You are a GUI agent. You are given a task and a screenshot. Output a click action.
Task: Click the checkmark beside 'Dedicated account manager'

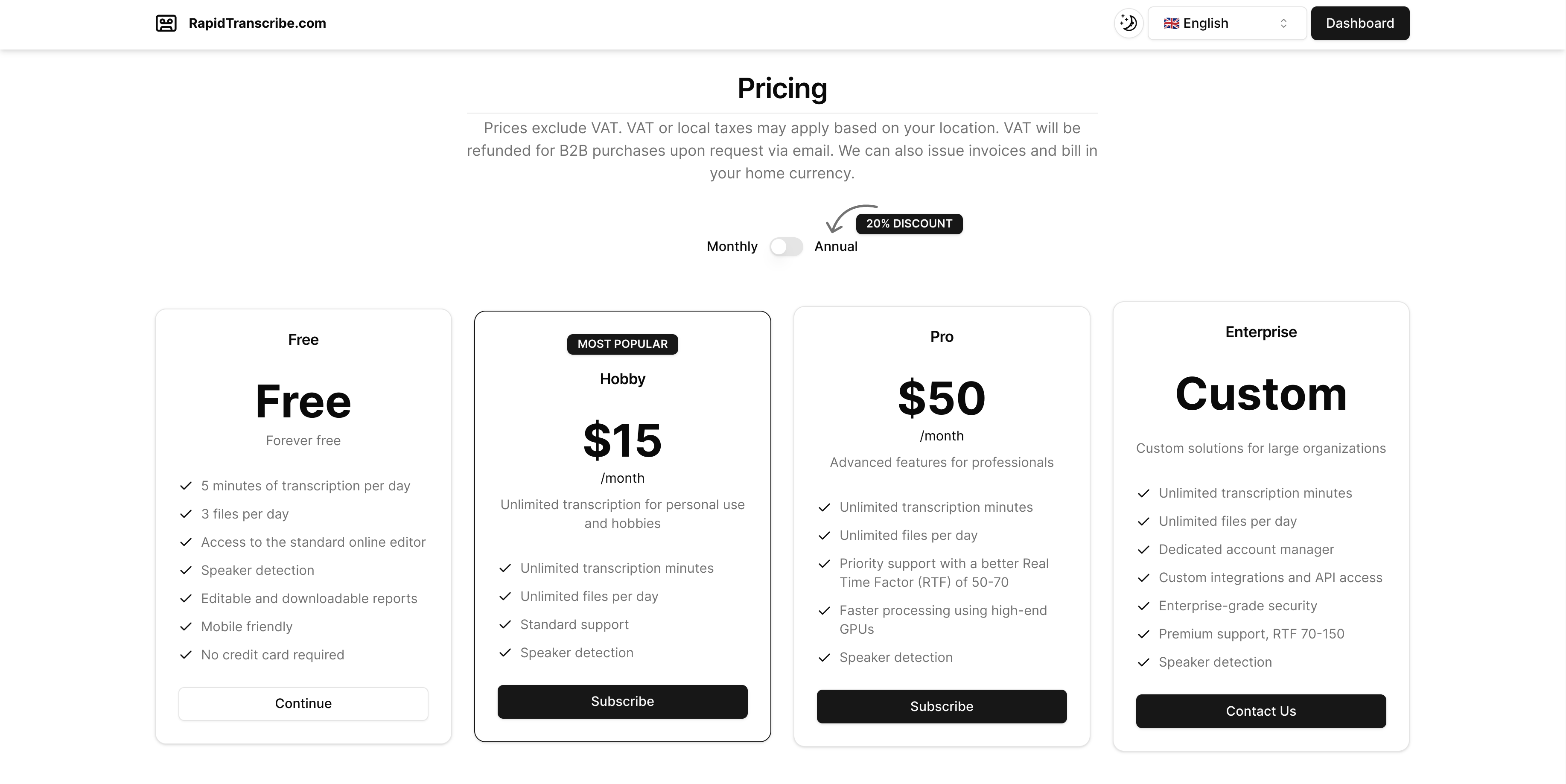pos(1143,549)
